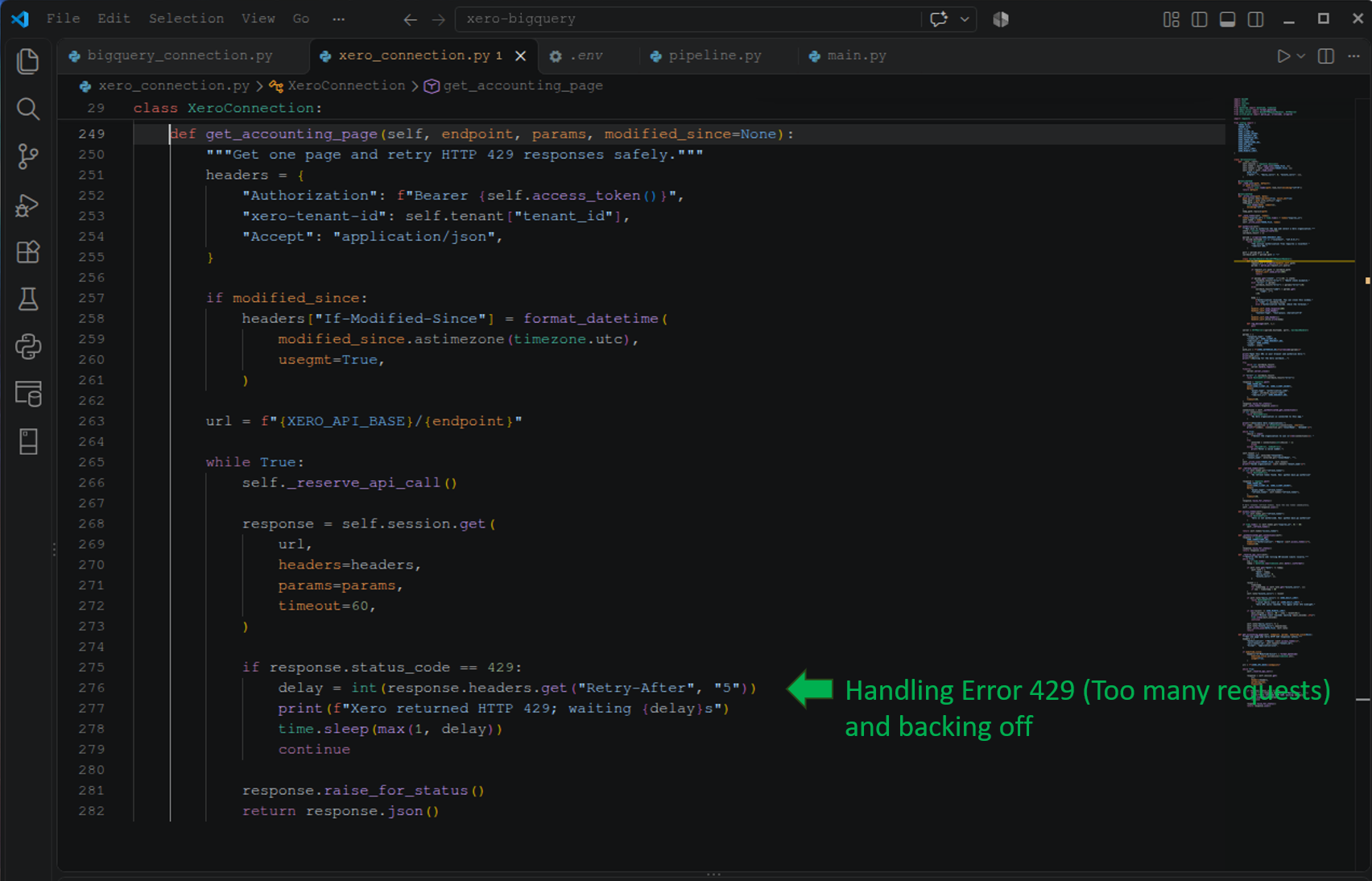Open the Run and Debug view
The image size is (1372, 881).
click(28, 205)
